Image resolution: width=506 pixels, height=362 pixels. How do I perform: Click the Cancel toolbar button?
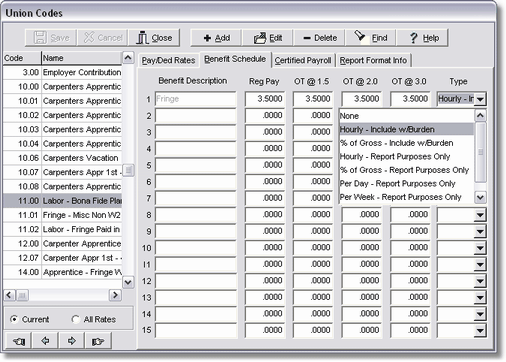tap(103, 38)
